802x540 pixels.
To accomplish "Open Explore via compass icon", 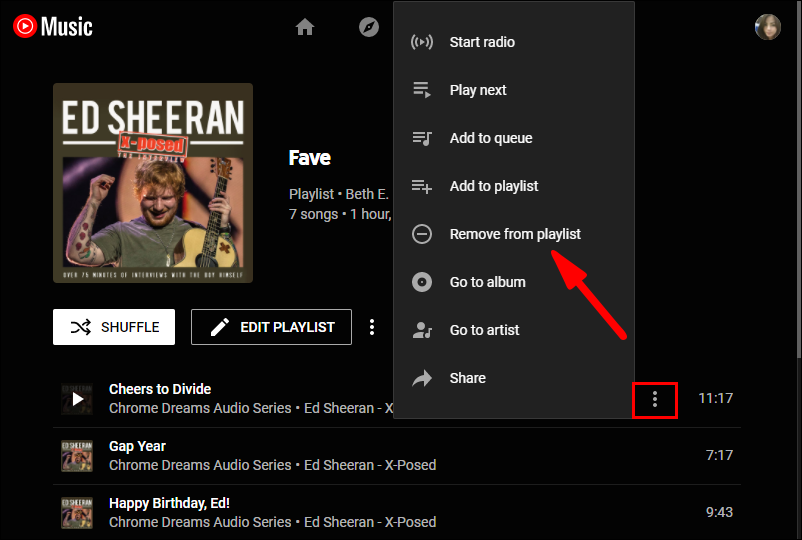I will (x=369, y=27).
